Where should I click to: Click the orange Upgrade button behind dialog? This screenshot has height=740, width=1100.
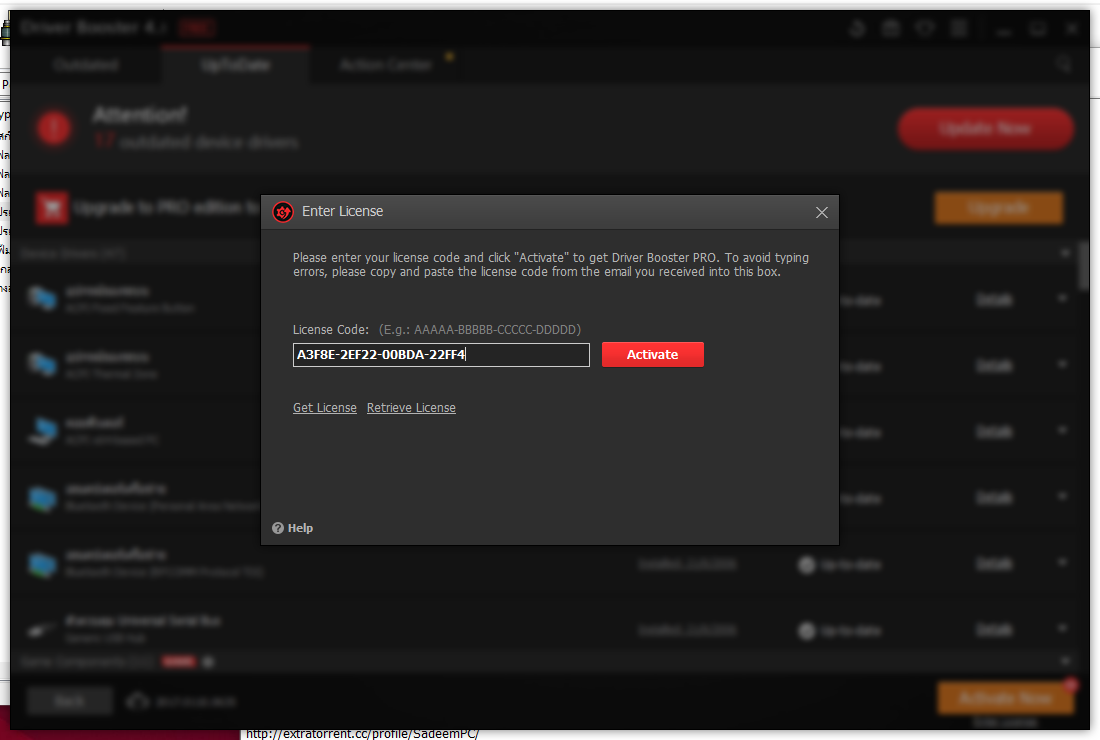[998, 208]
